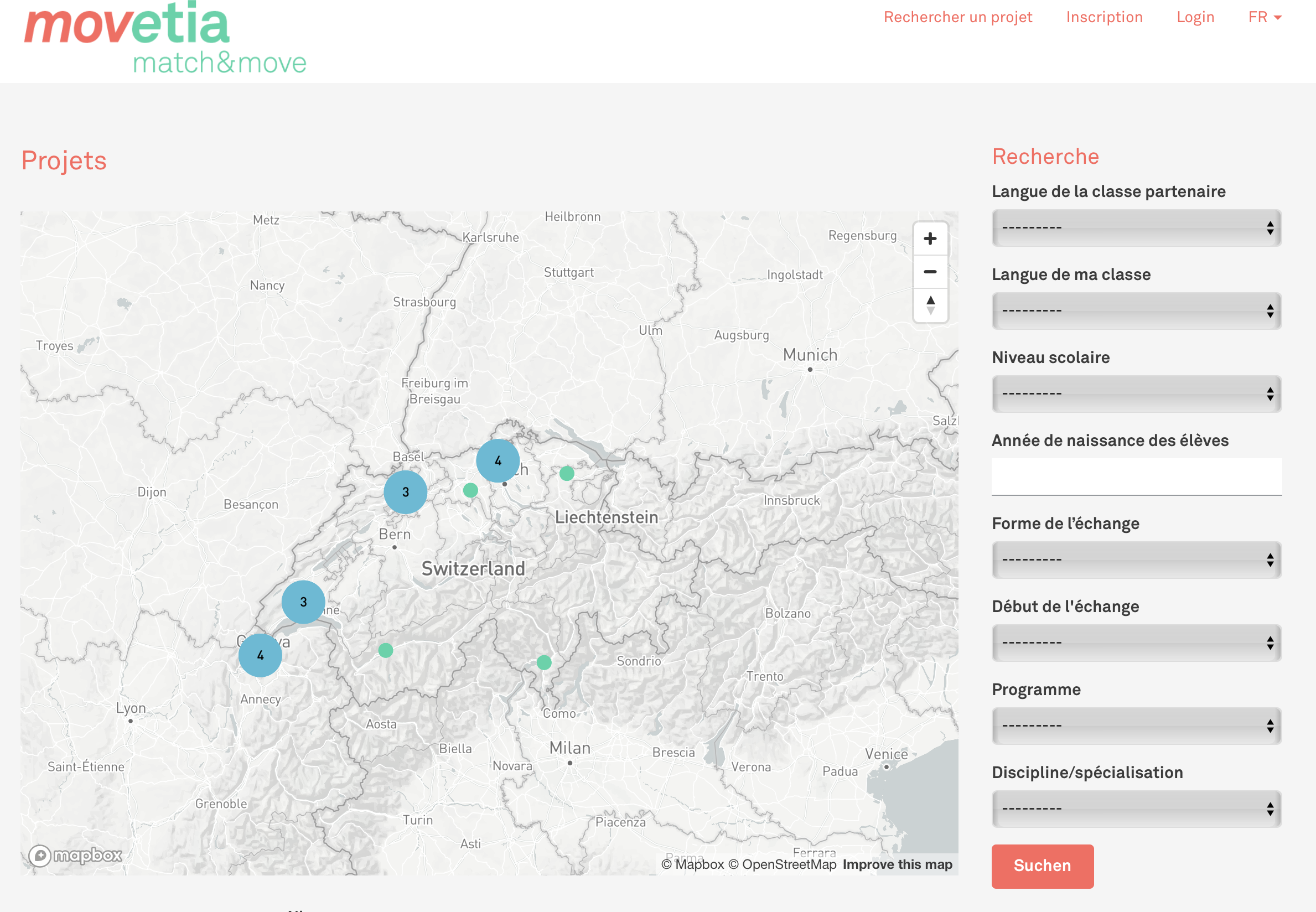Screen dimensions: 1316x912
Task: Click the cluster marker 4 at Geneva
Action: tap(260, 655)
